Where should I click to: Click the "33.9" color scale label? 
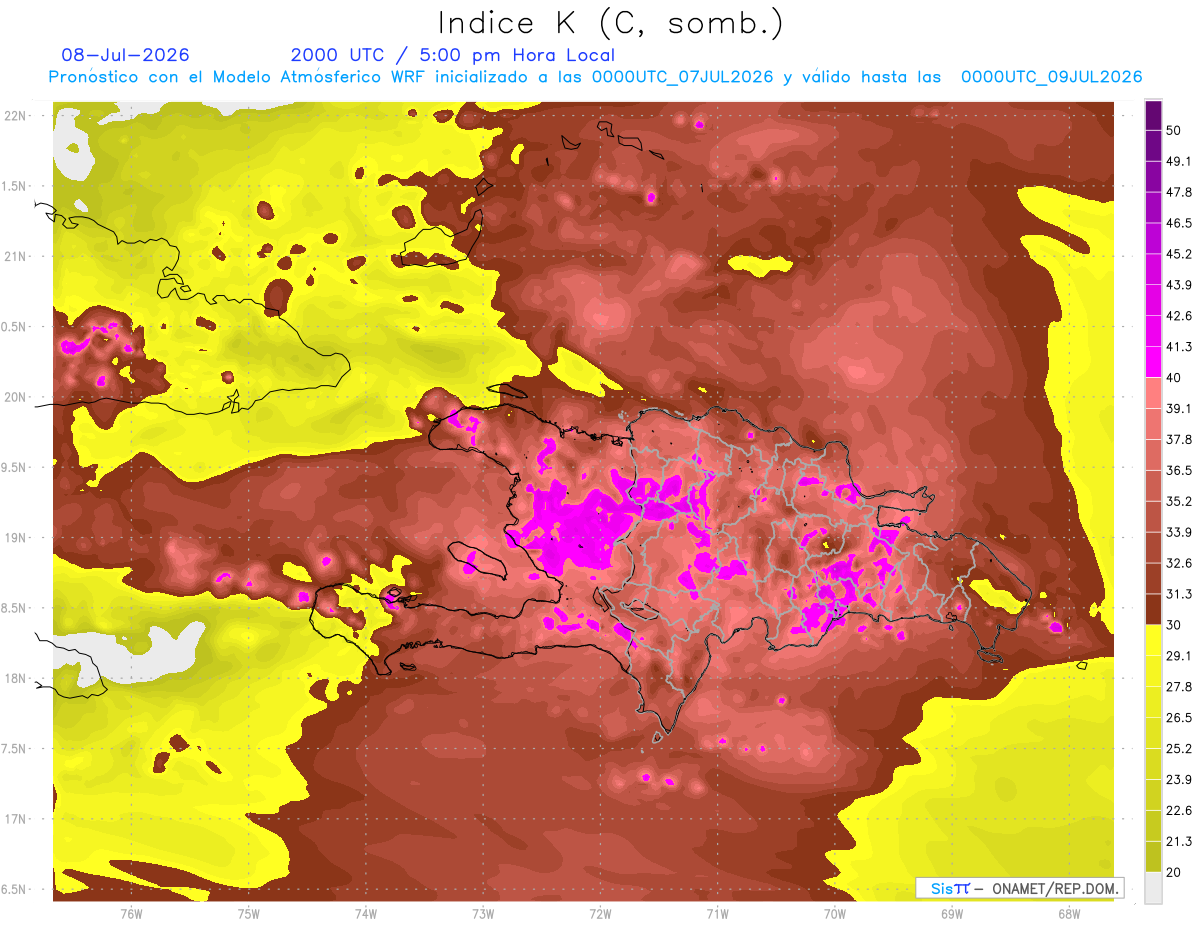point(1179,532)
